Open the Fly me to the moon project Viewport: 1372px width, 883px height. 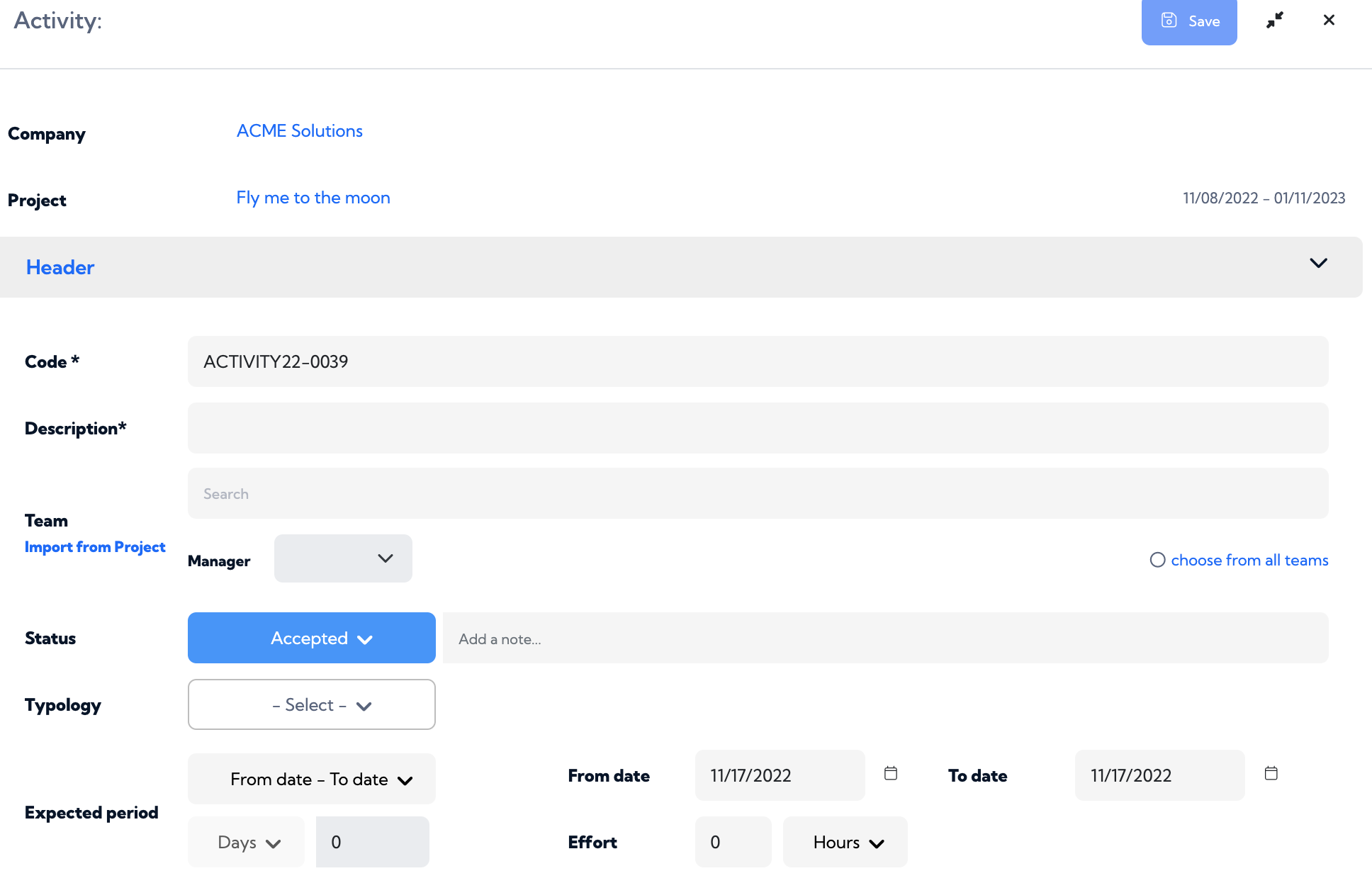tap(313, 198)
